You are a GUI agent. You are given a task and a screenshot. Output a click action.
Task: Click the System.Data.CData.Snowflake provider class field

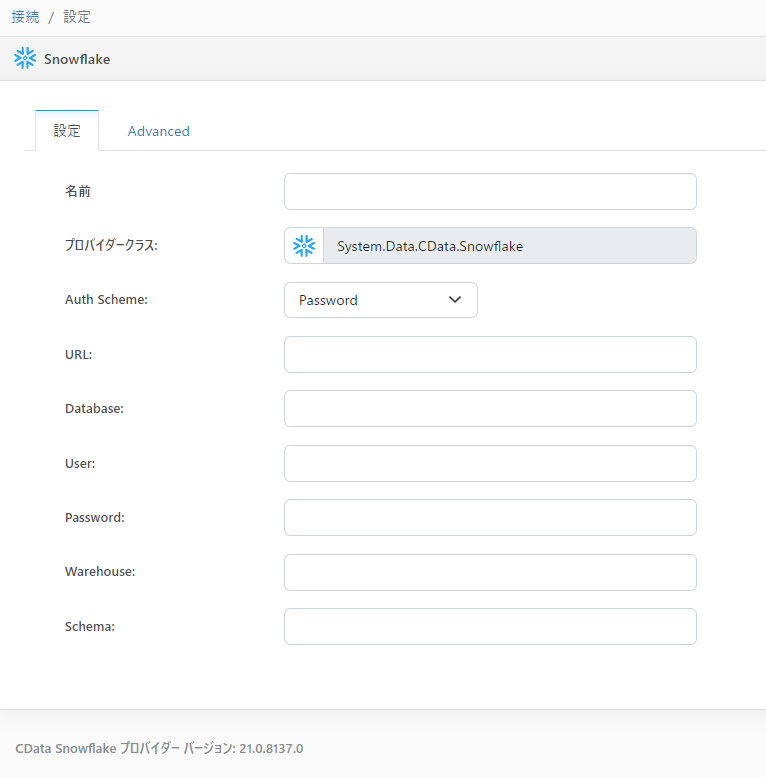510,246
